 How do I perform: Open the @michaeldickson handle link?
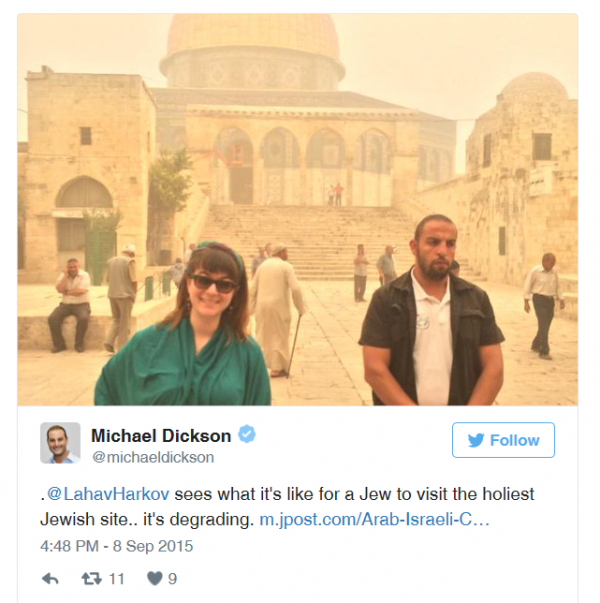pyautogui.click(x=153, y=457)
